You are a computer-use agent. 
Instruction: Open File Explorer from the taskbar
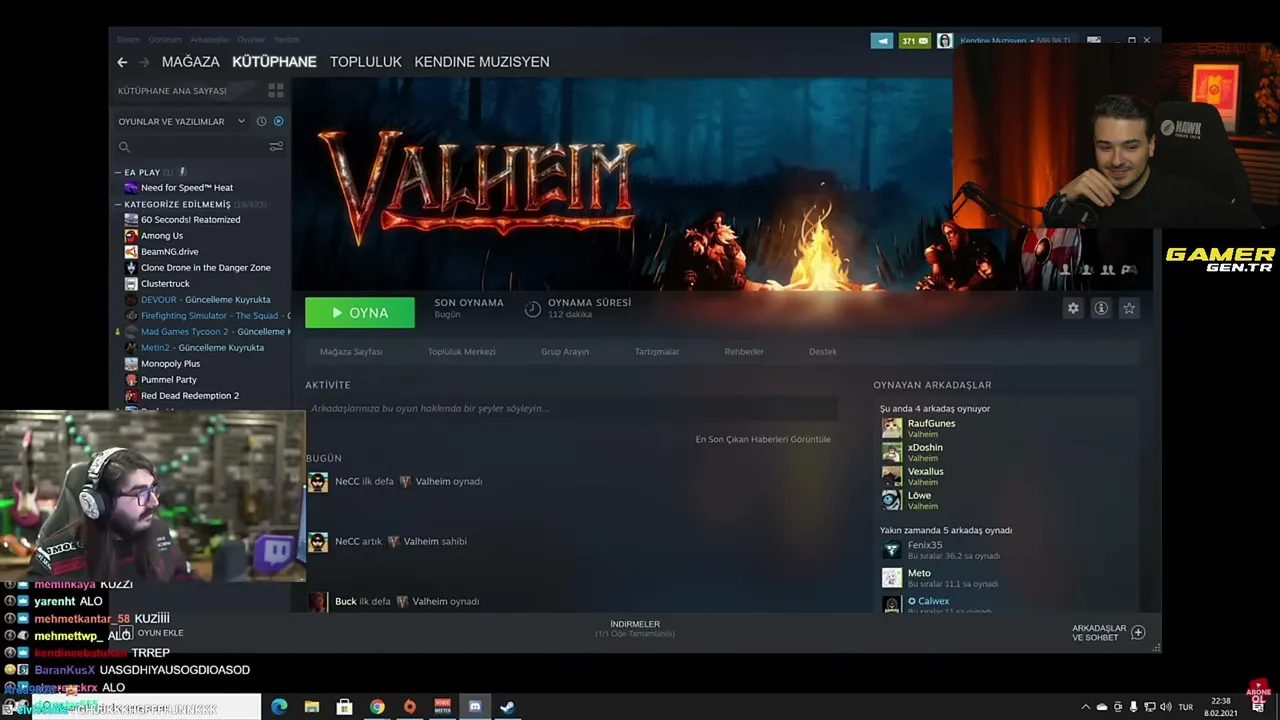[x=312, y=707]
